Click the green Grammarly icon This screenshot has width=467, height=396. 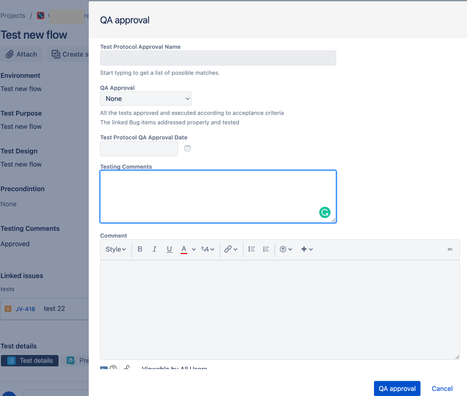click(325, 212)
